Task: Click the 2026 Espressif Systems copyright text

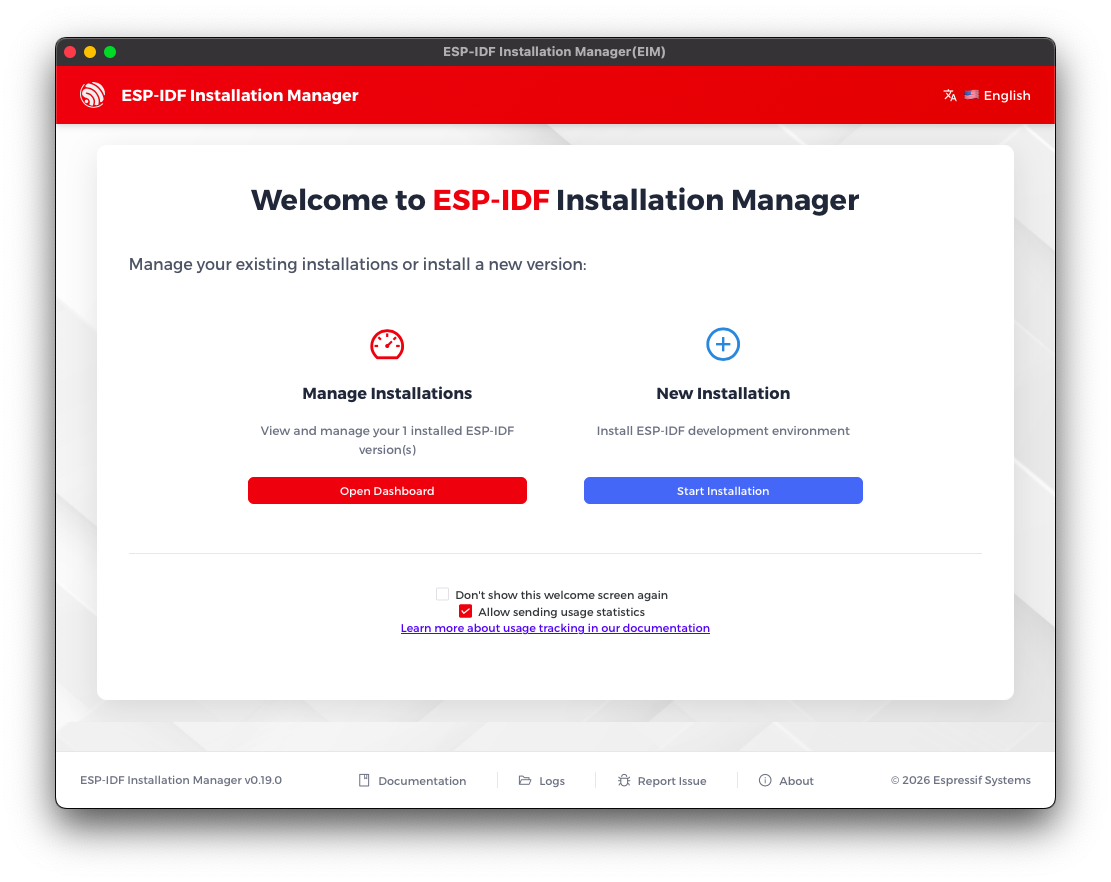Action: click(x=960, y=780)
